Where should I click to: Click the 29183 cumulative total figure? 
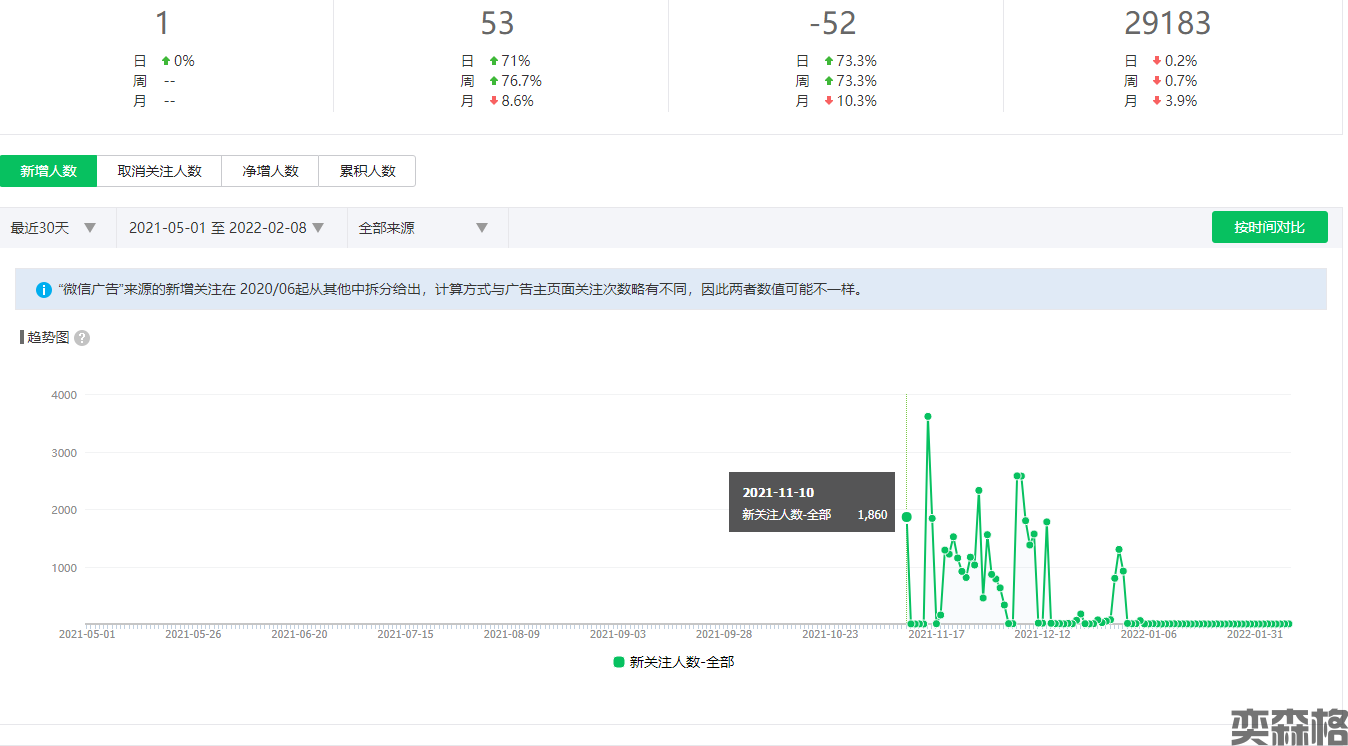1167,23
